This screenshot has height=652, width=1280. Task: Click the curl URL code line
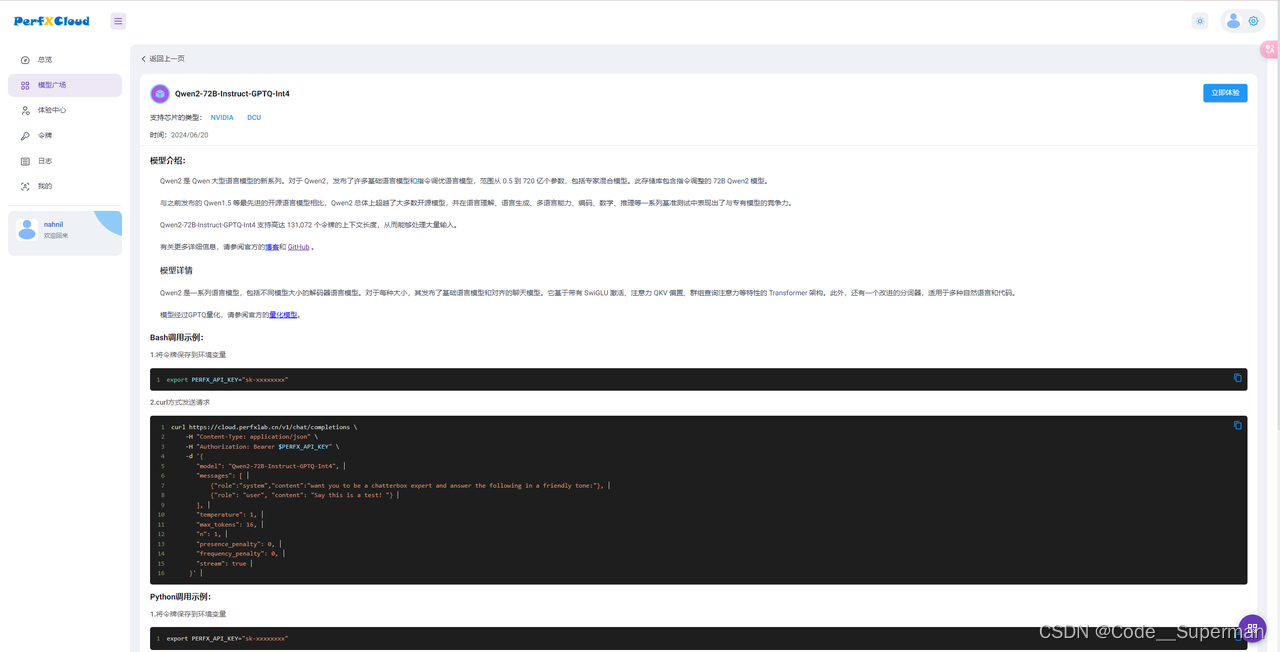(264, 427)
